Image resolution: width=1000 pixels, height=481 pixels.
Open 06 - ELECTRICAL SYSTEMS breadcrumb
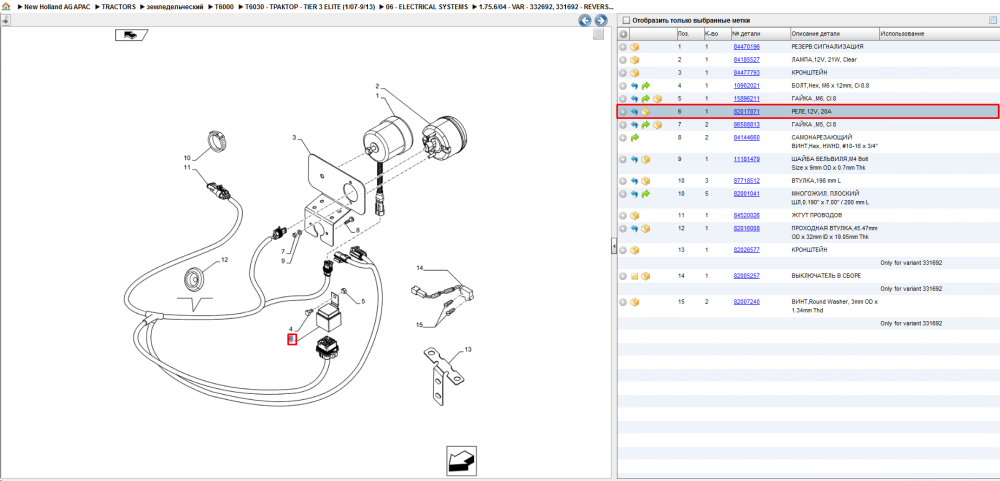pos(427,6)
